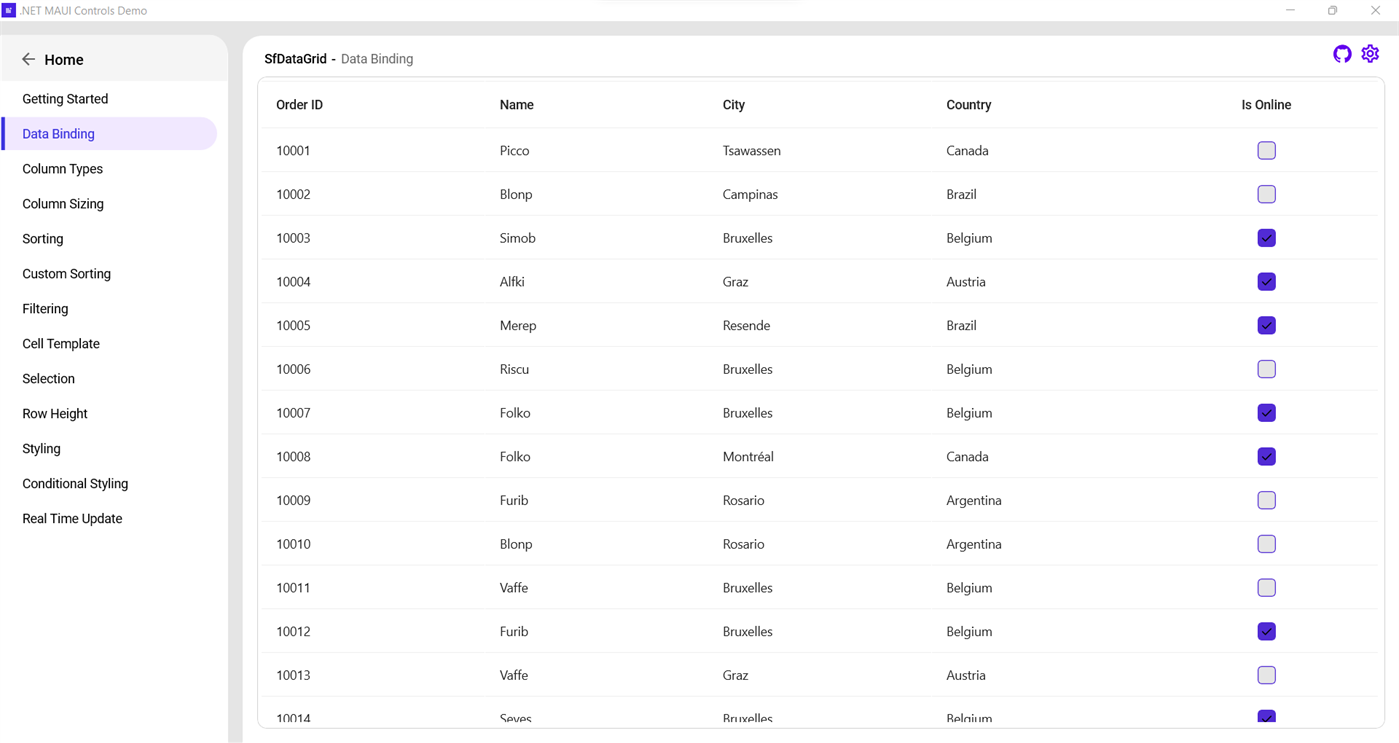Select the Tsawassen city cell
Image resolution: width=1399 pixels, height=743 pixels.
coord(751,151)
